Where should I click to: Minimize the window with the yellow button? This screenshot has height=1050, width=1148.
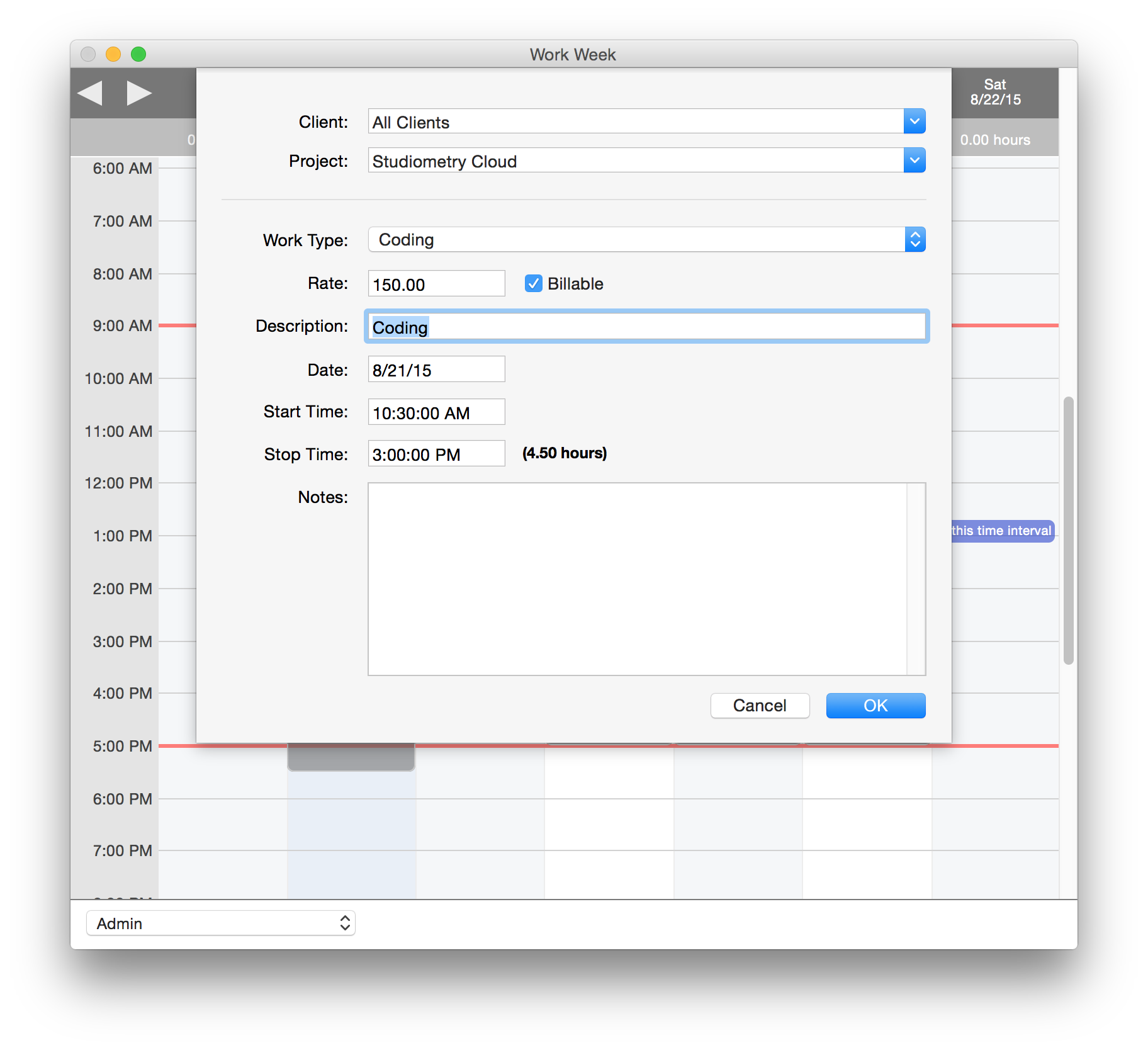[x=113, y=54]
